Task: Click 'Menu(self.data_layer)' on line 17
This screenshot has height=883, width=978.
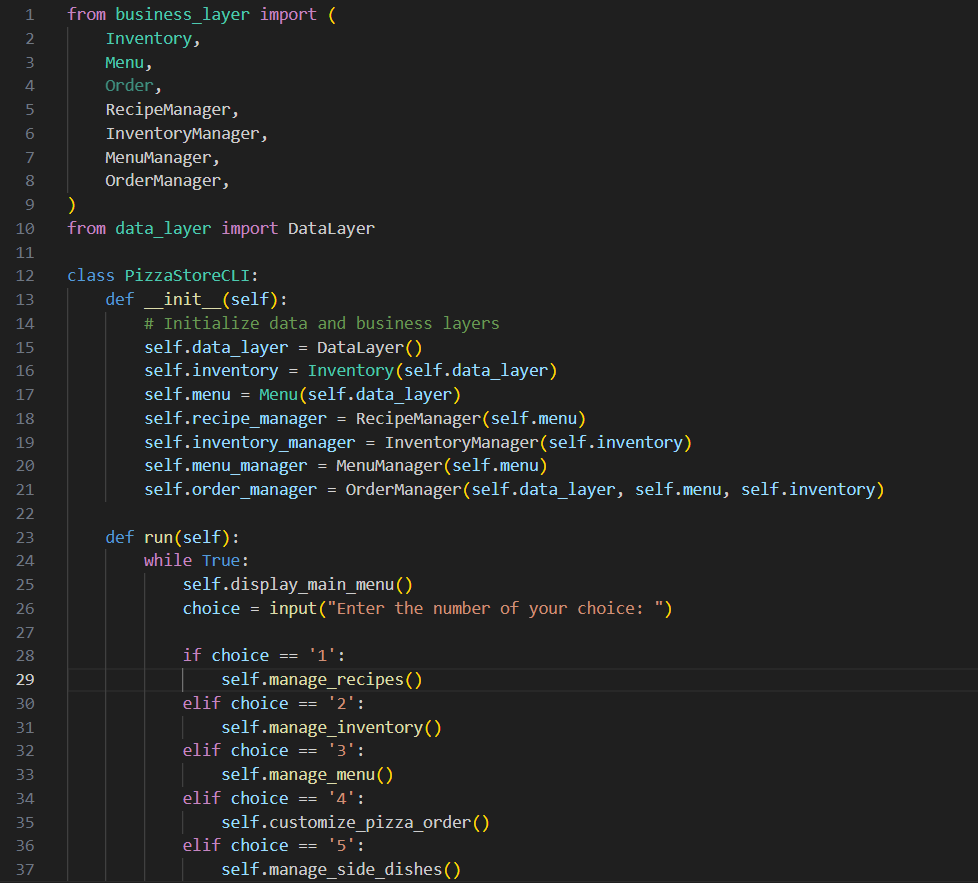Action: point(359,395)
